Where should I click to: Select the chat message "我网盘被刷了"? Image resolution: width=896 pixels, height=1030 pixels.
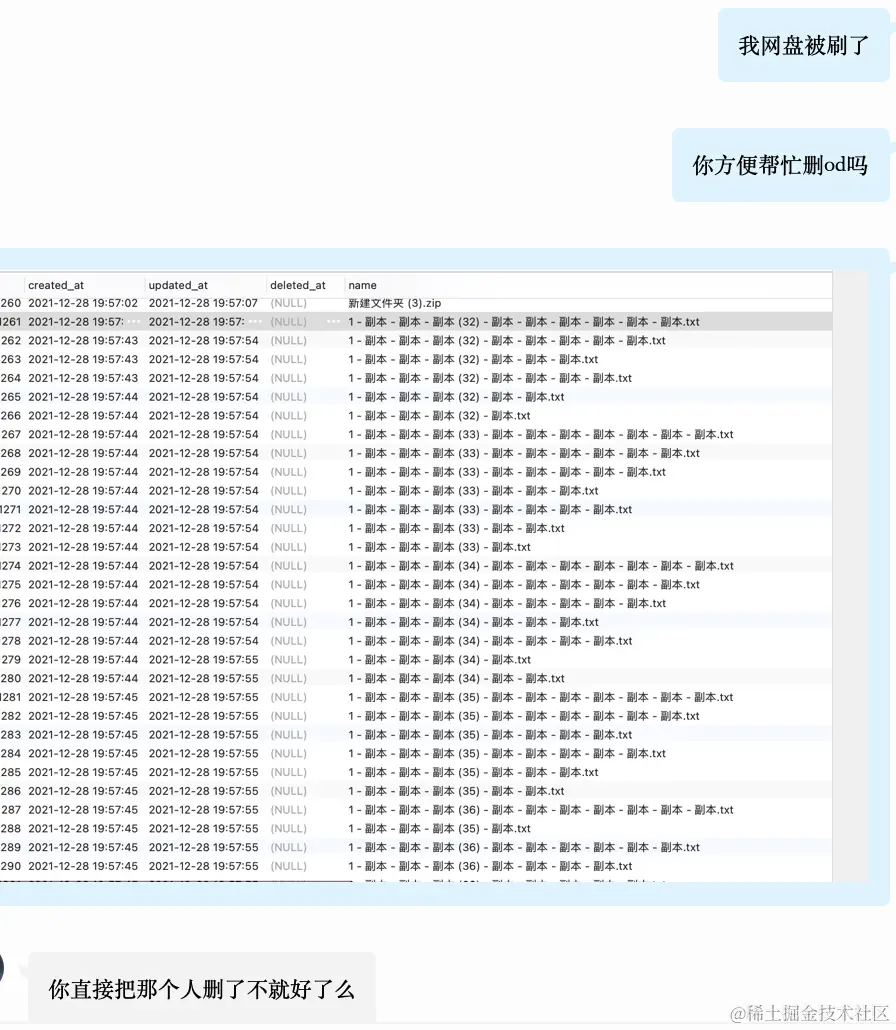803,45
